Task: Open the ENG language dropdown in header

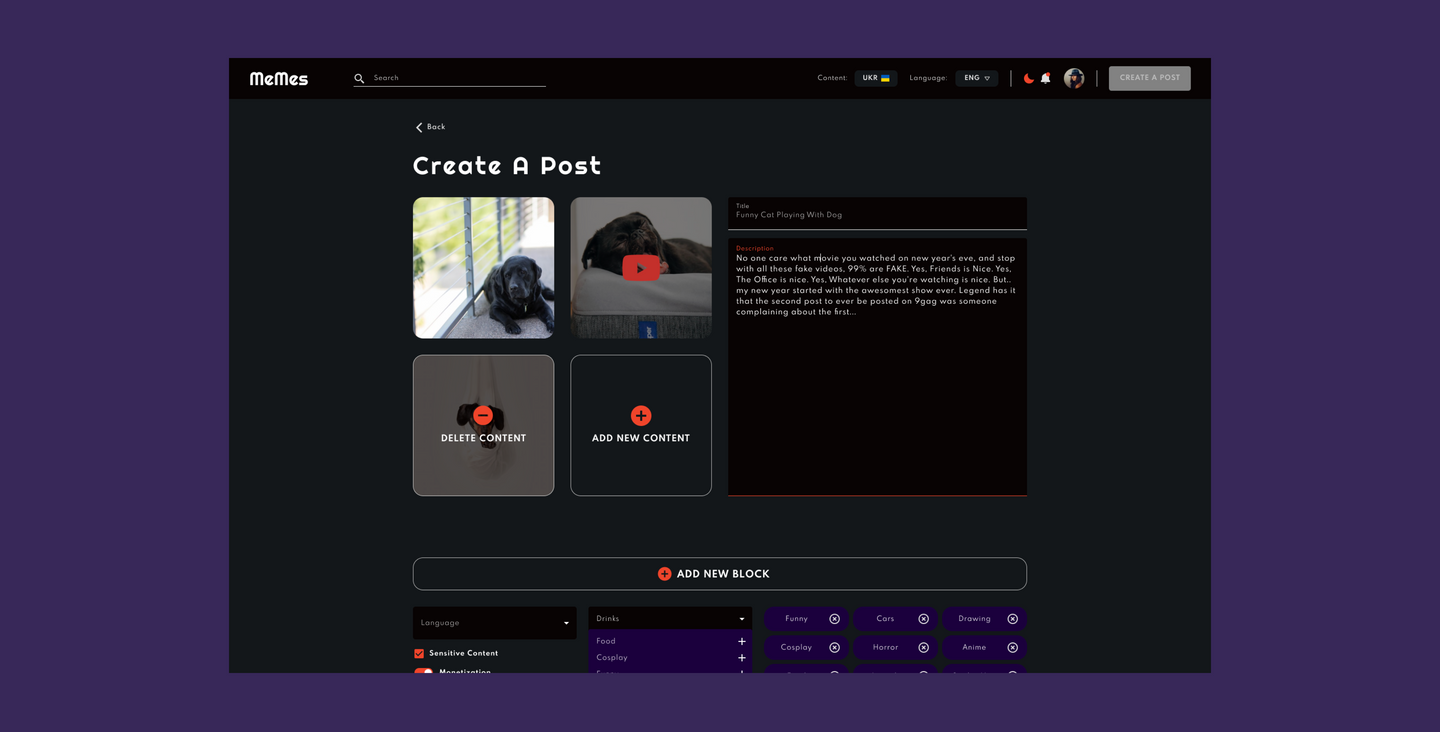Action: click(x=977, y=78)
